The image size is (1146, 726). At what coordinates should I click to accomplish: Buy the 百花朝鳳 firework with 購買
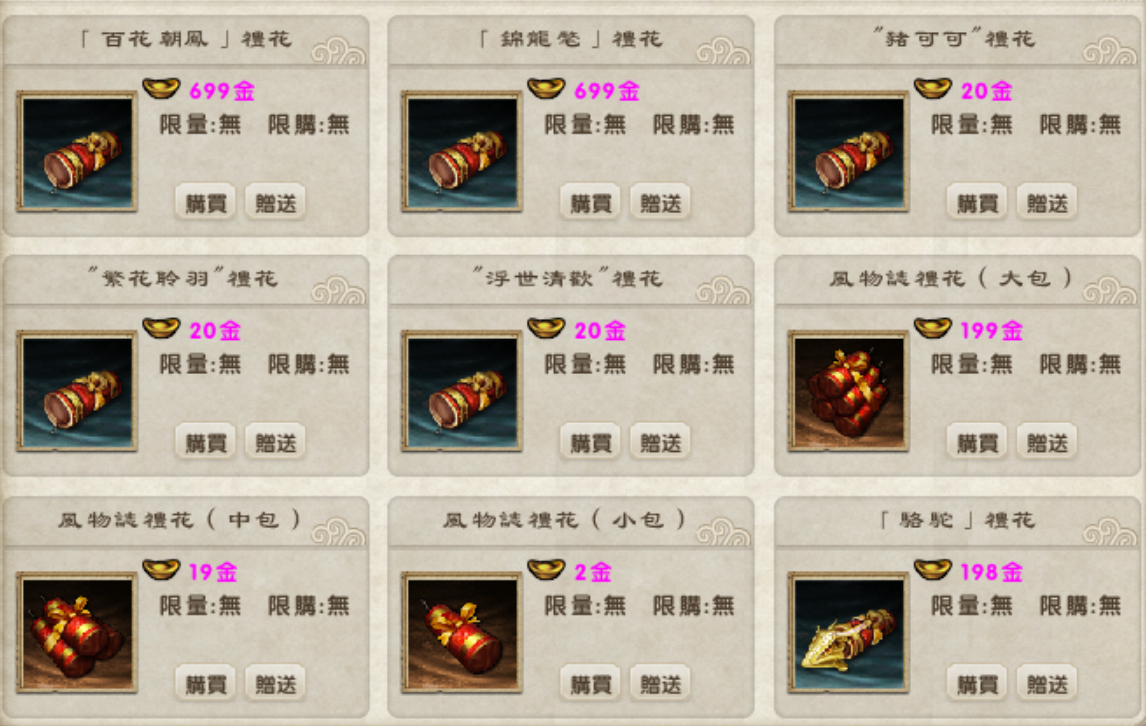(205, 203)
